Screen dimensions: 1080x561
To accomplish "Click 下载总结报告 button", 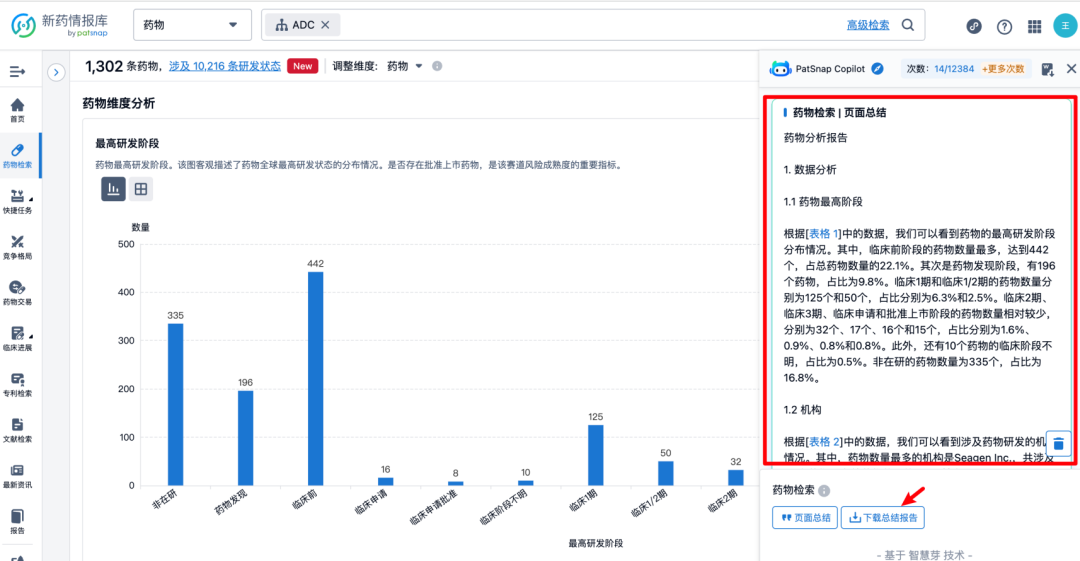I will 883,517.
